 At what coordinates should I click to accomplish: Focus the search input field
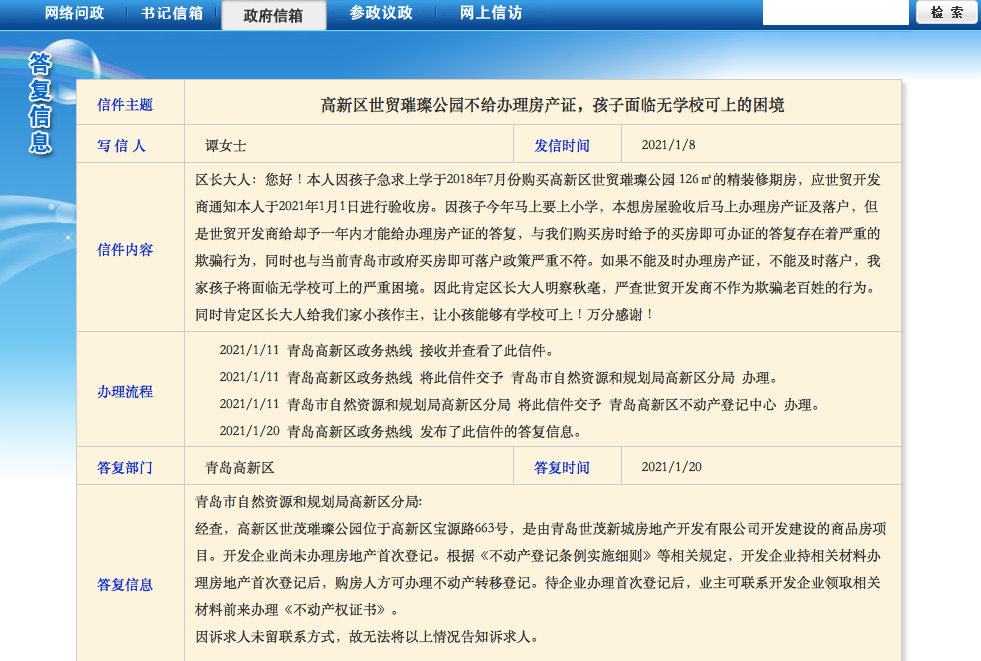pyautogui.click(x=835, y=13)
